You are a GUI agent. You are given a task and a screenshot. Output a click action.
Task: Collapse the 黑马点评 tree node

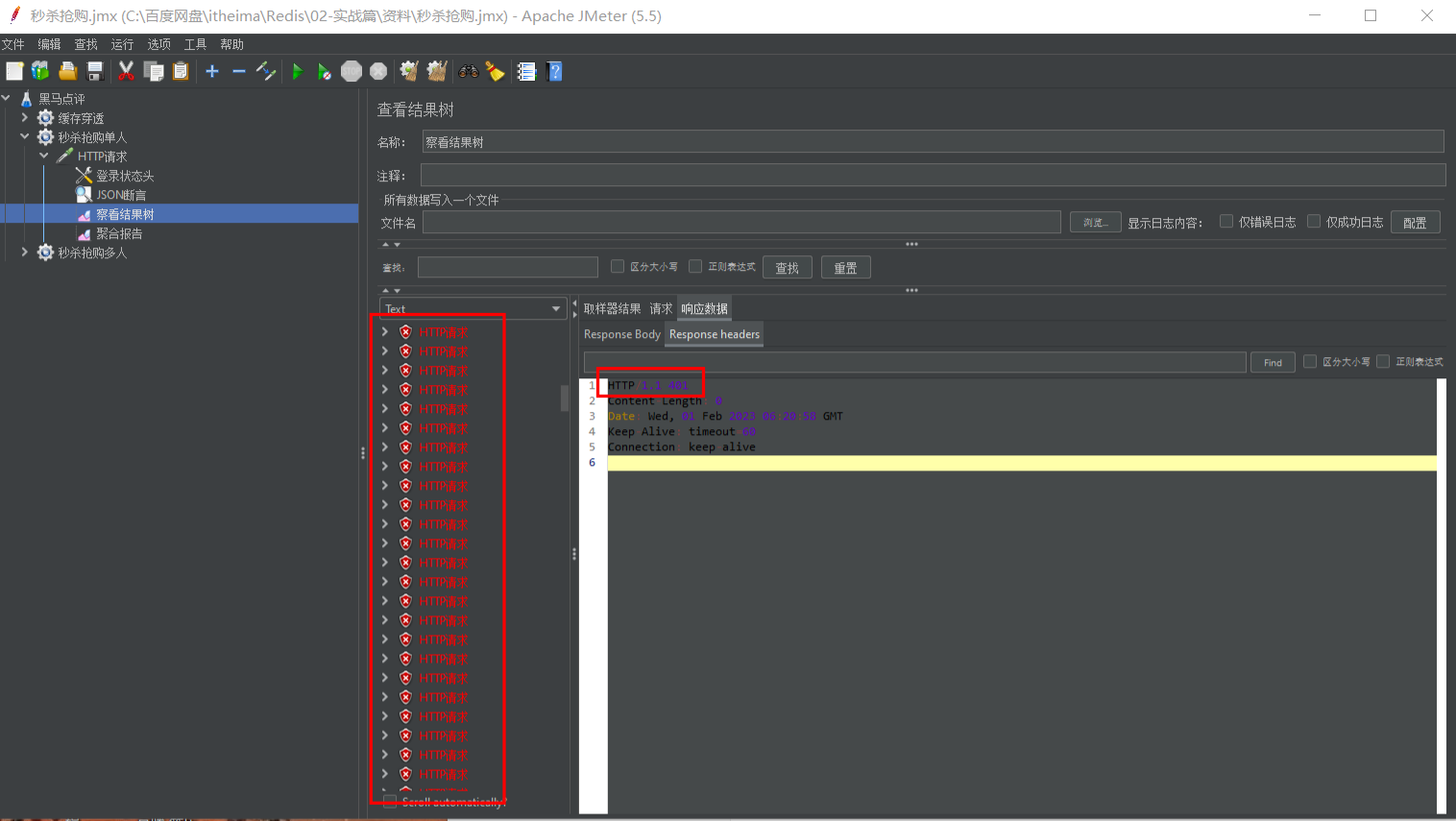click(x=7, y=98)
